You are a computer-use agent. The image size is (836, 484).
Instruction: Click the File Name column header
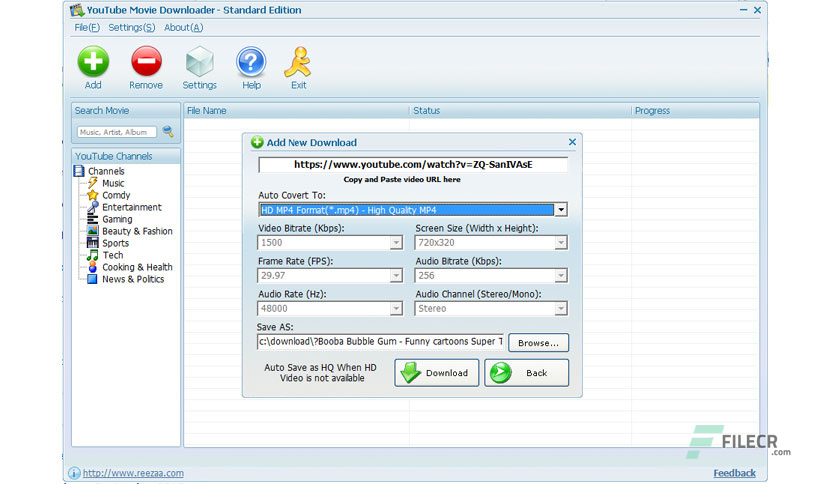296,110
